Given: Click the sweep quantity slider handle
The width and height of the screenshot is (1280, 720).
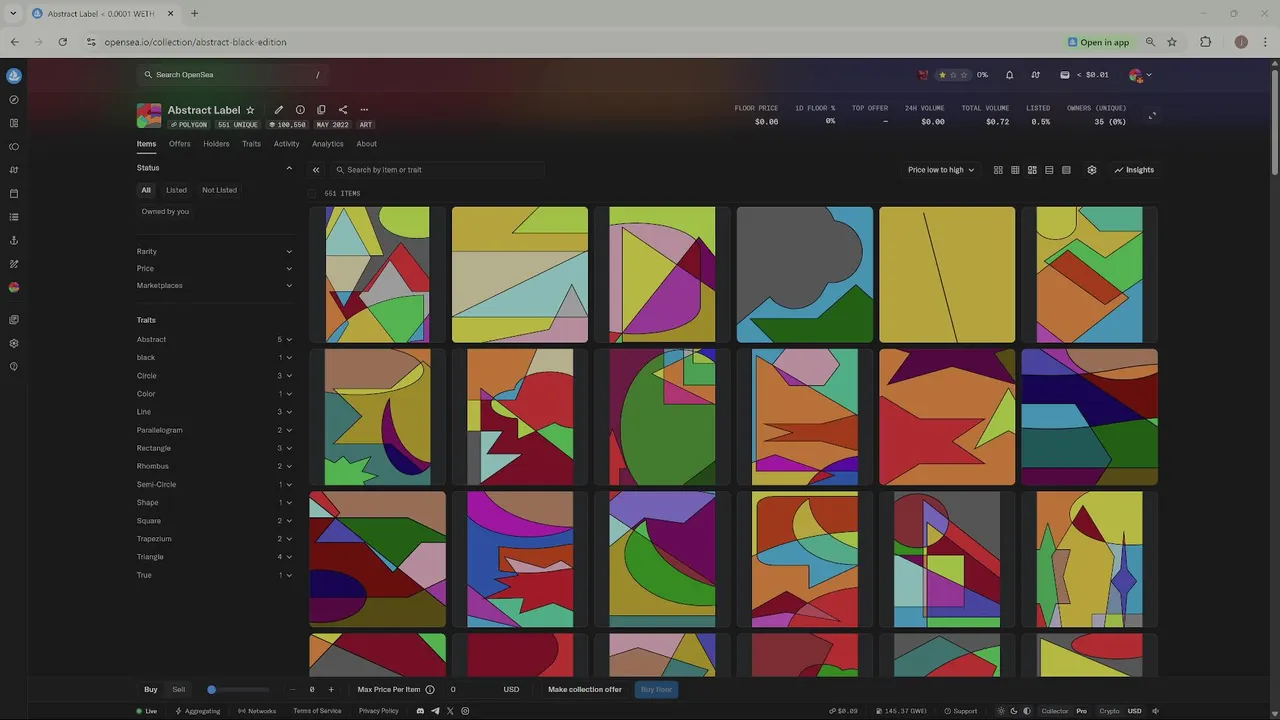Looking at the screenshot, I should (211, 689).
